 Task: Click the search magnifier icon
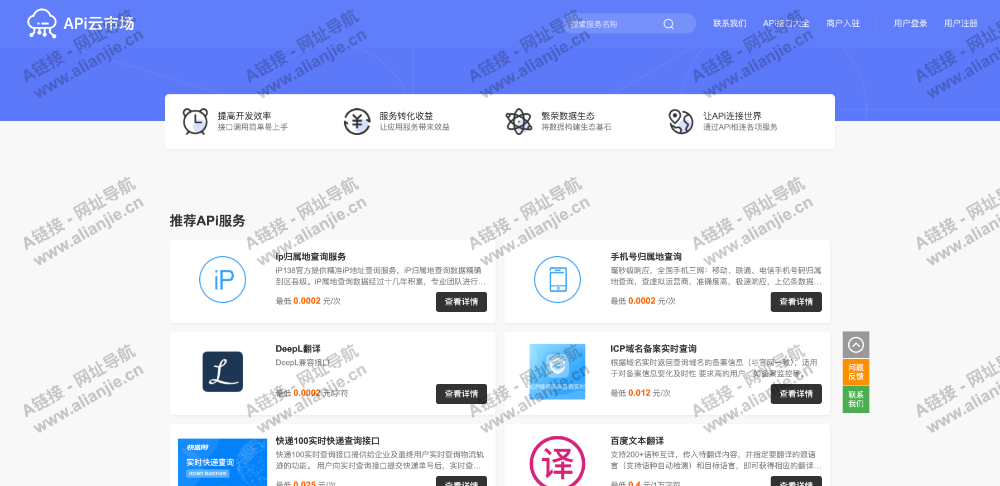click(668, 24)
